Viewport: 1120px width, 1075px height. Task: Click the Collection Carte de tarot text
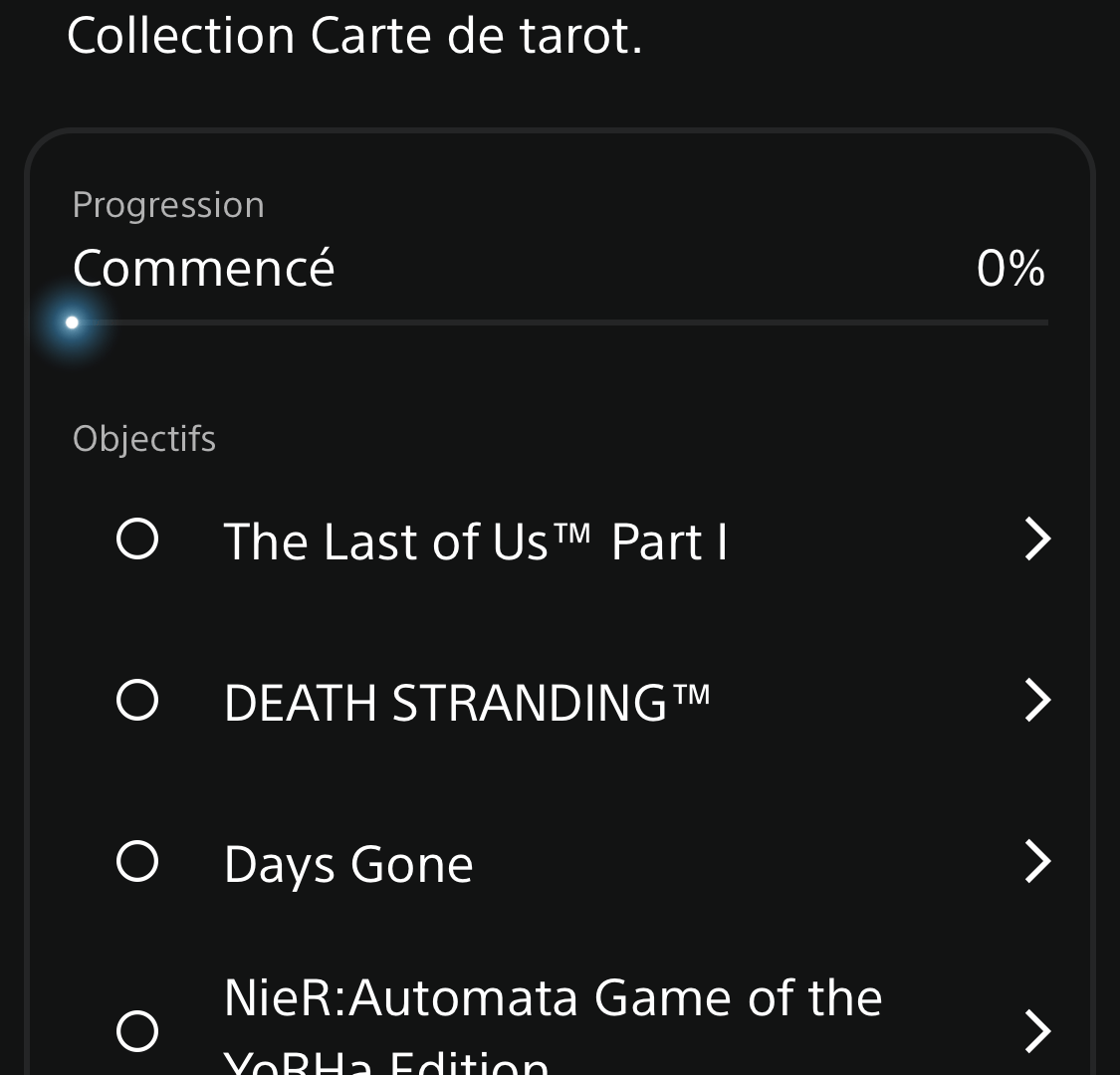coord(355,36)
